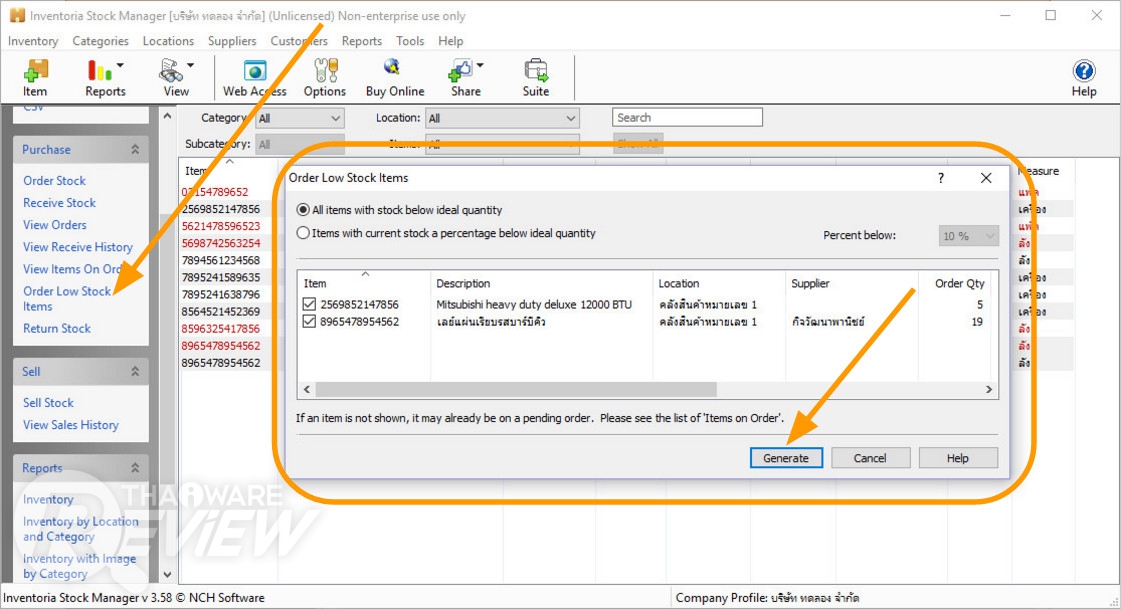Collapse the Reports sidebar panel
1121x609 pixels.
click(135, 468)
